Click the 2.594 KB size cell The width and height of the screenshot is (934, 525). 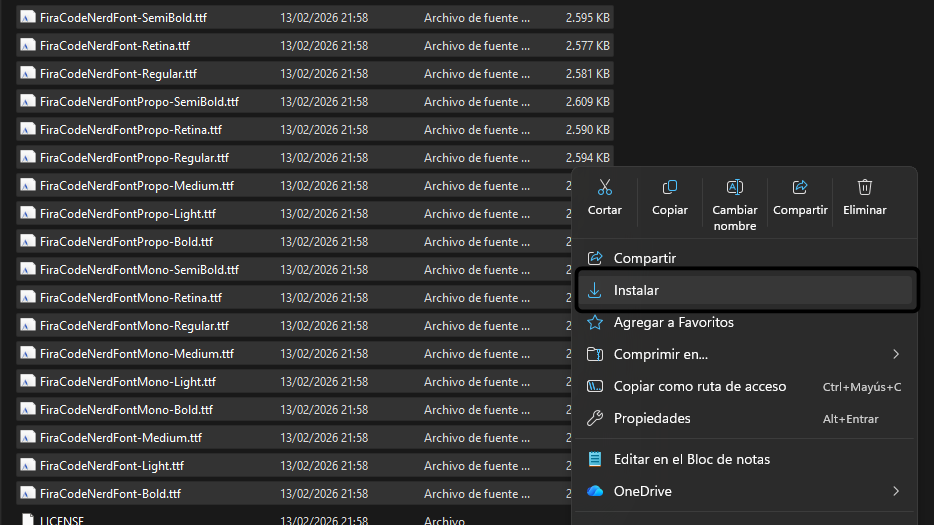(587, 158)
